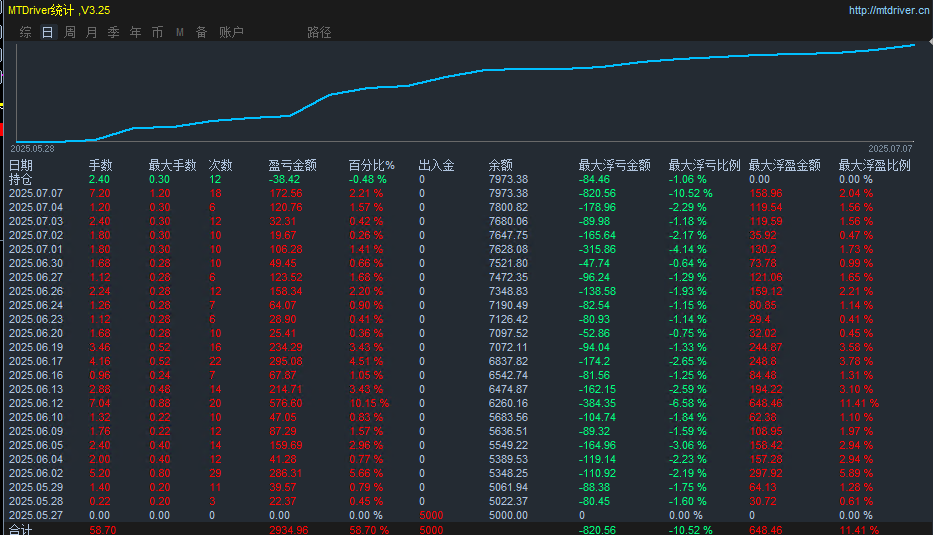Click chart start date 2025.05.28
This screenshot has height=535, width=933.
(32, 149)
